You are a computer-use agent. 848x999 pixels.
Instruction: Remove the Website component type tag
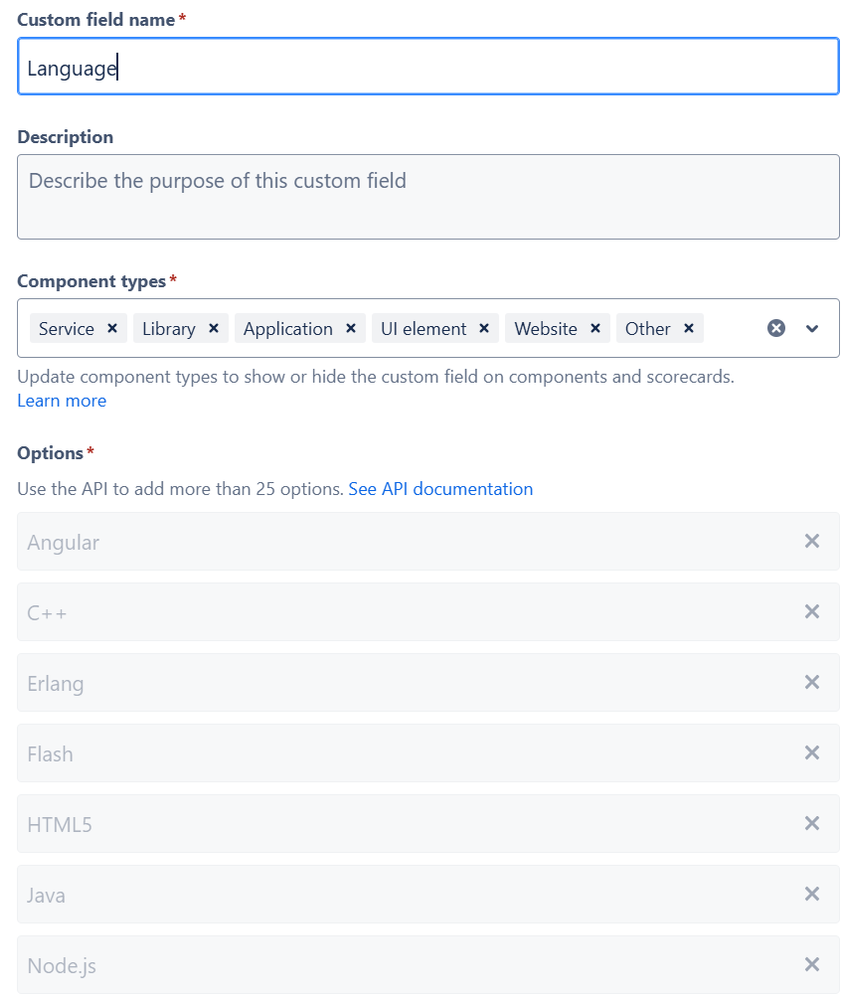click(595, 328)
